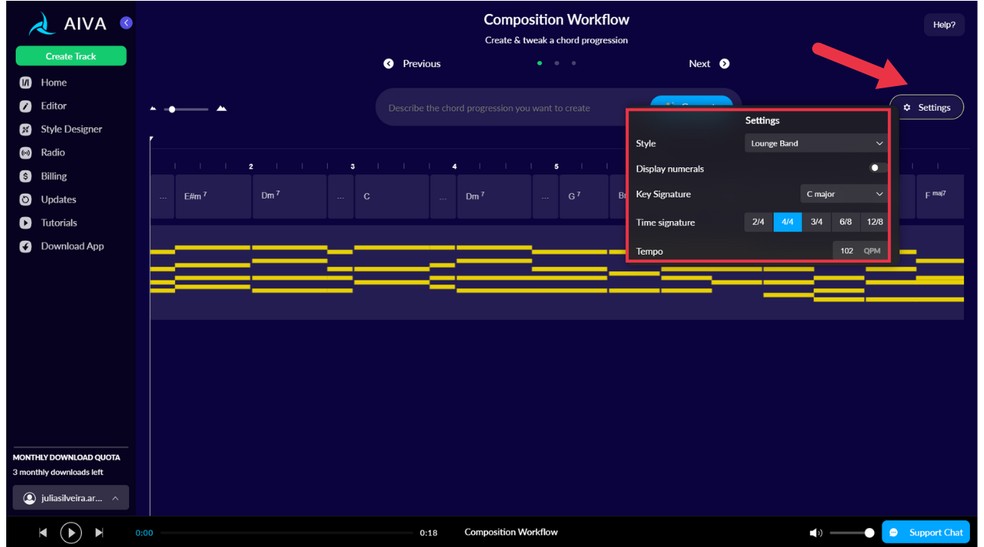
Task: Open Updates in the sidebar
Action: pyautogui.click(x=58, y=199)
